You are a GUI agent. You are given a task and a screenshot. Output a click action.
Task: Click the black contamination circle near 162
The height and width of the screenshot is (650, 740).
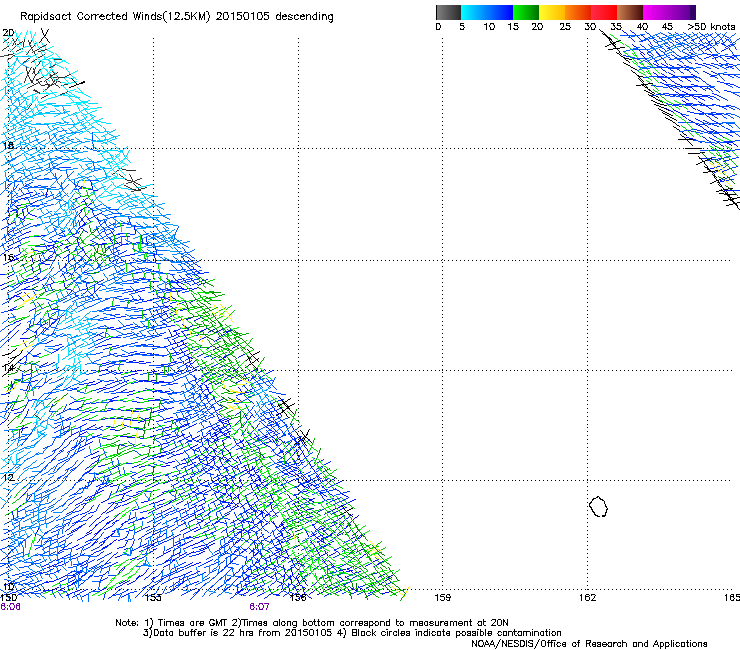[598, 506]
